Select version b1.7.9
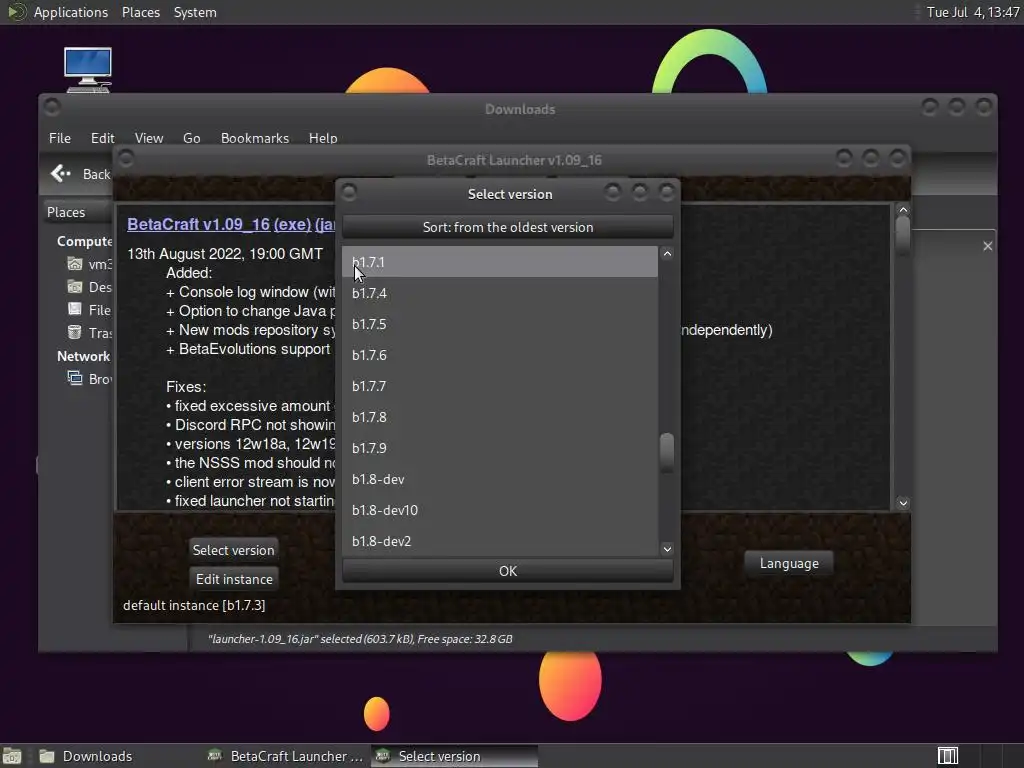 coord(500,448)
